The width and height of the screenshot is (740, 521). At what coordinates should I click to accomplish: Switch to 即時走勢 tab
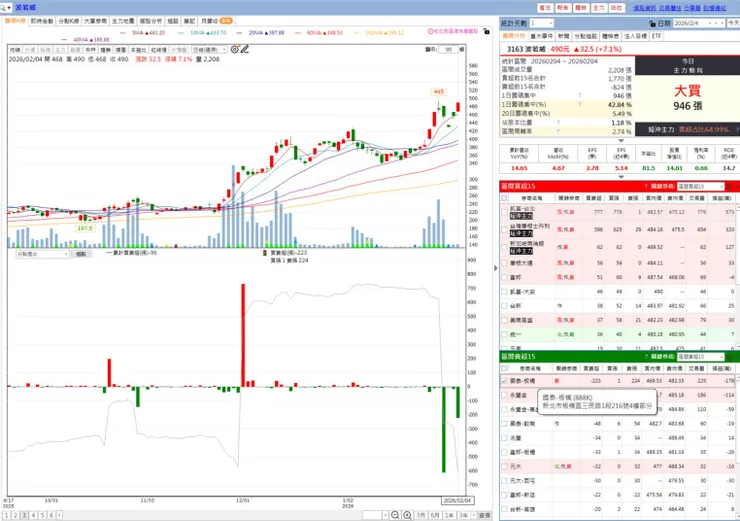click(42, 21)
